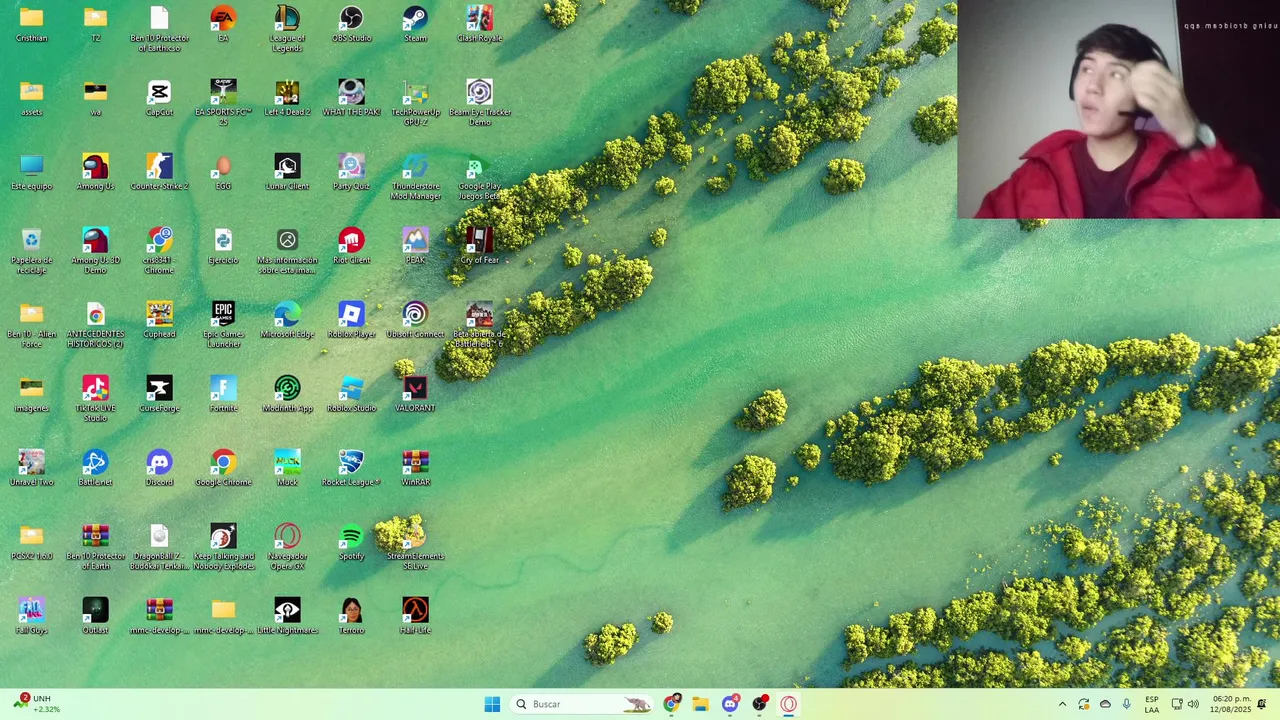Open TechPowerUp GPU-Z shortcut
The width and height of the screenshot is (1280, 720).
click(415, 103)
